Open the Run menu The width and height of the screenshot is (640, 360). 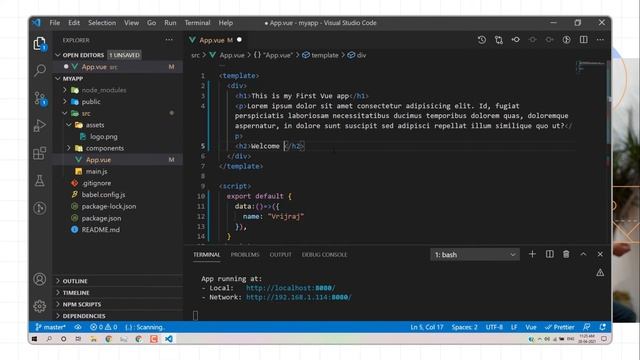pos(170,23)
